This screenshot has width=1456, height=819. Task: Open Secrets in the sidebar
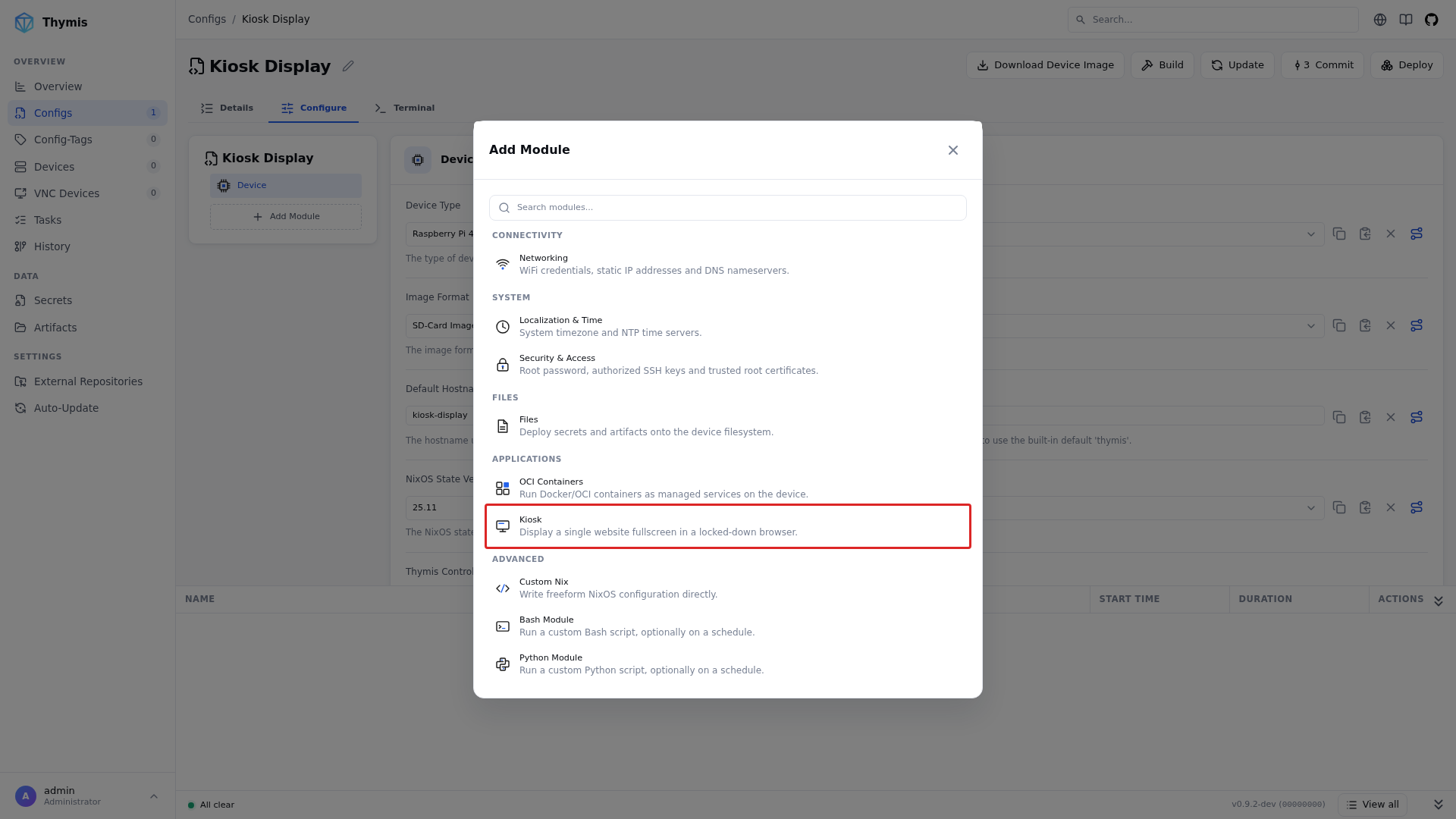click(87, 300)
